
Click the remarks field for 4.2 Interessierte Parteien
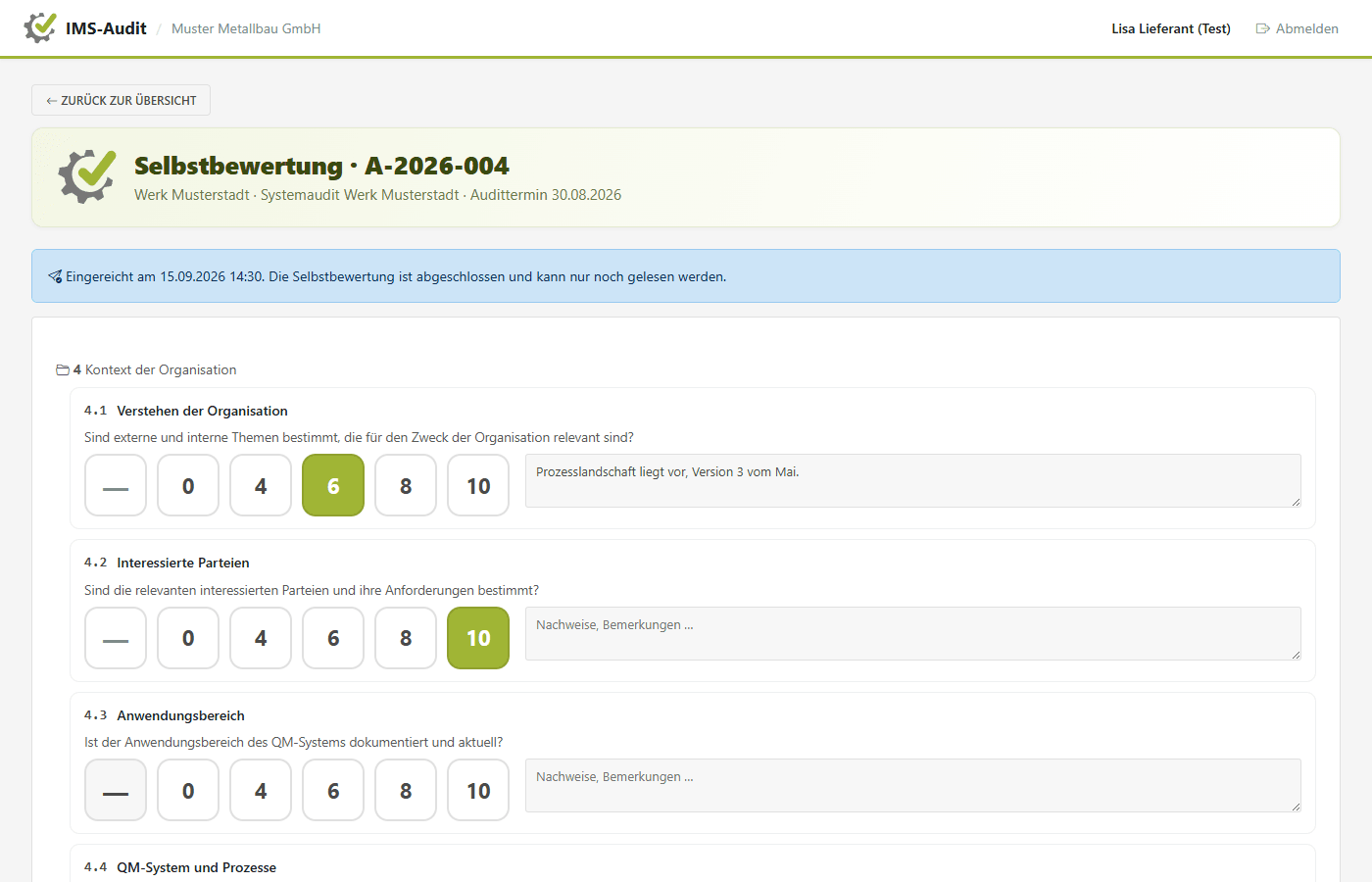coord(913,633)
